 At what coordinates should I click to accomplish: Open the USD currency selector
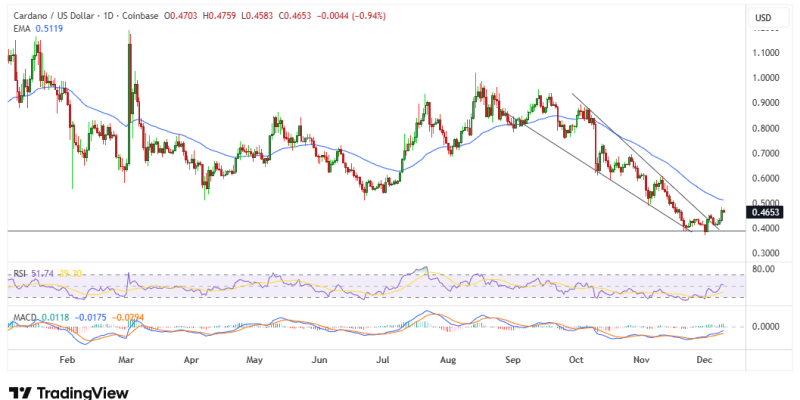(762, 18)
